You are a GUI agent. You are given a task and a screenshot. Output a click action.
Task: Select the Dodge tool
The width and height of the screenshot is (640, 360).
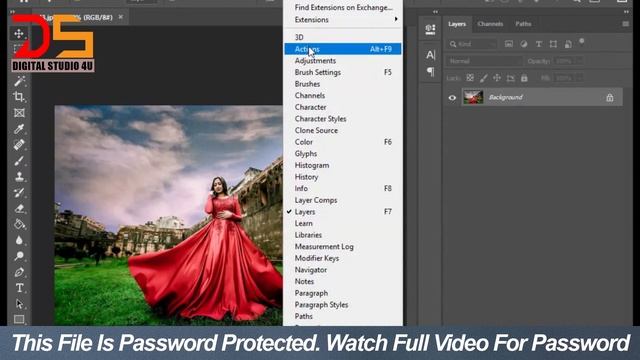click(x=19, y=256)
